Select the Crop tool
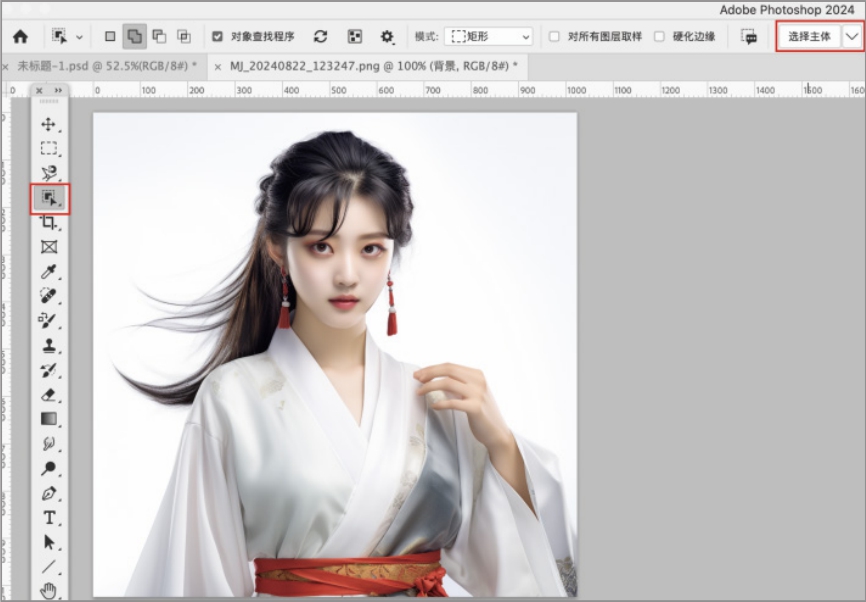Screen dimensions: 866x602 (48, 223)
